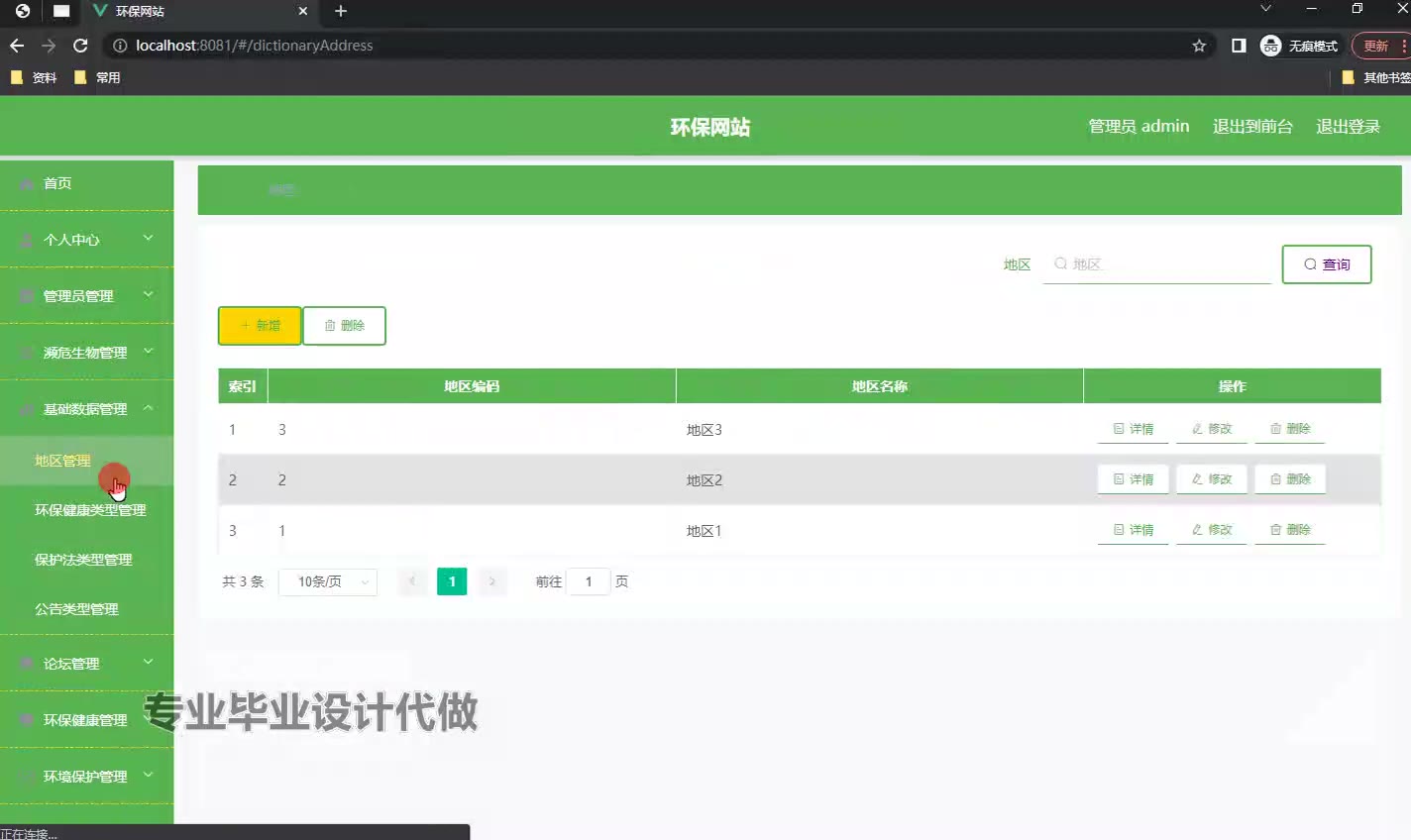Click 删除 for 地区3 row
1411x840 pixels.
1290,429
